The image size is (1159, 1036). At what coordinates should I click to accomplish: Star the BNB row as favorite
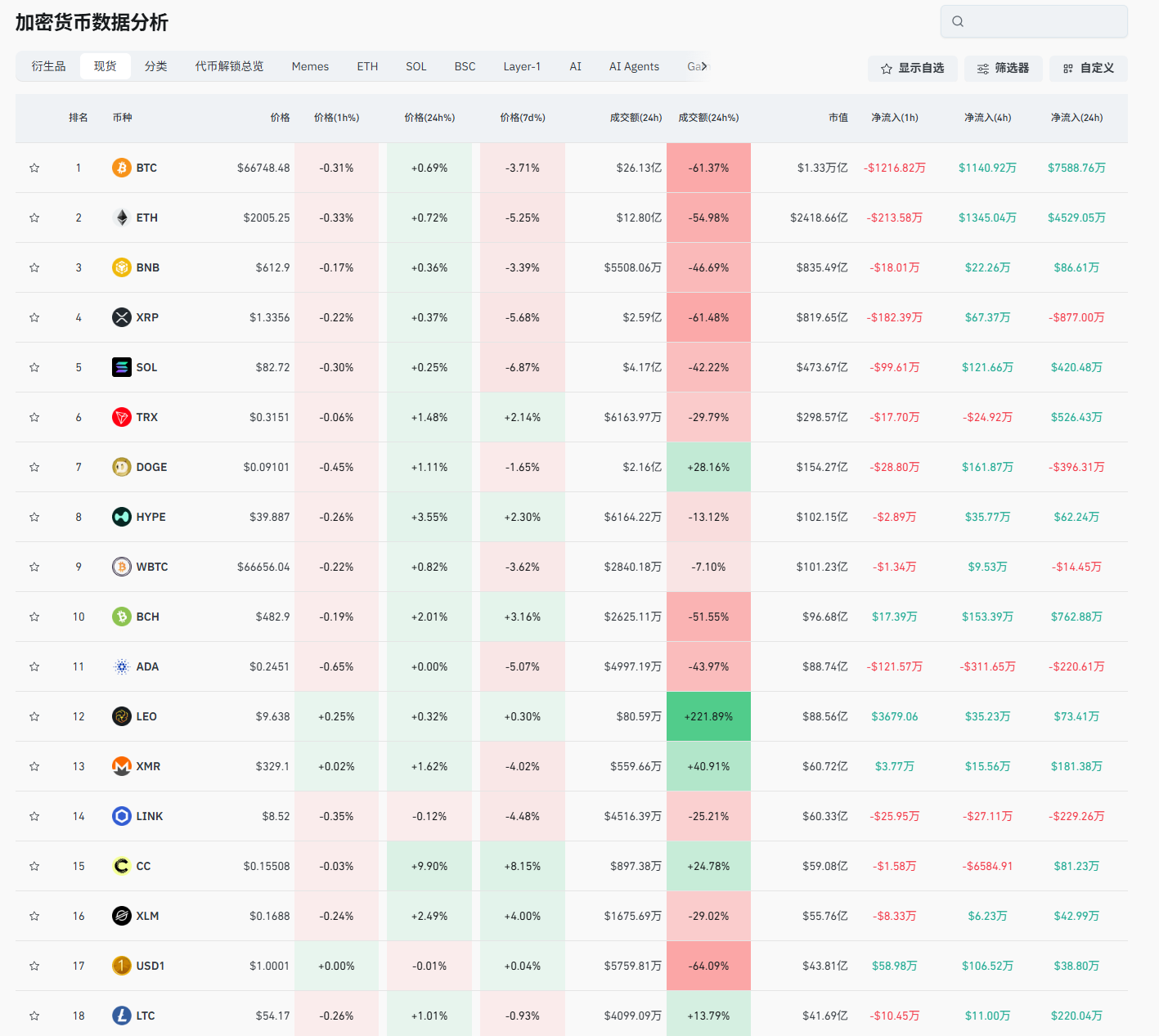[34, 267]
